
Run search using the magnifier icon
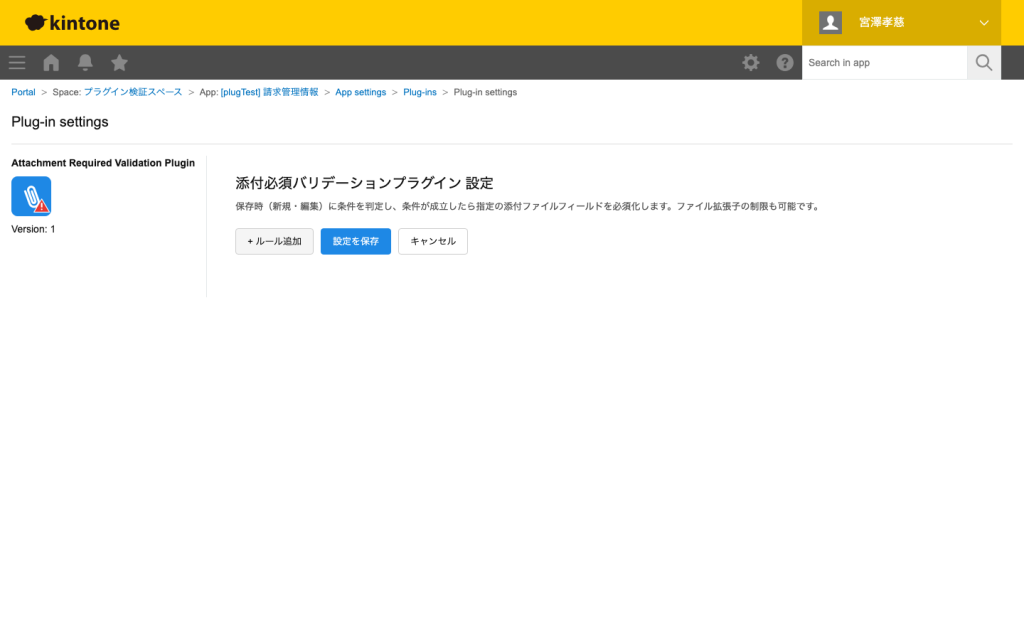click(x=983, y=62)
